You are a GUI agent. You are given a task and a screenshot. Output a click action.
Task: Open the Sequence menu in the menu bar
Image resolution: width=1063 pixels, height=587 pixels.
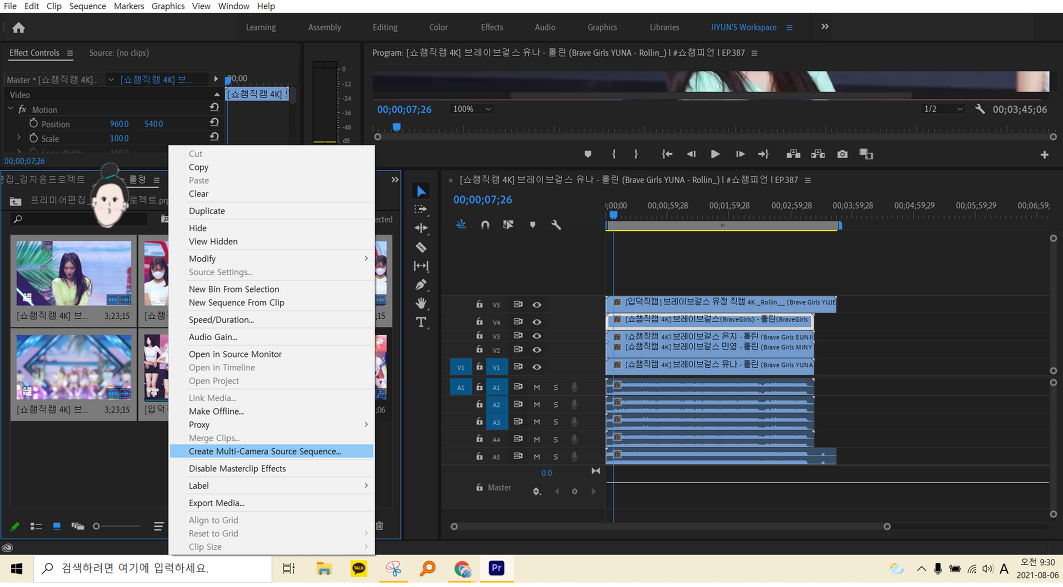point(87,6)
